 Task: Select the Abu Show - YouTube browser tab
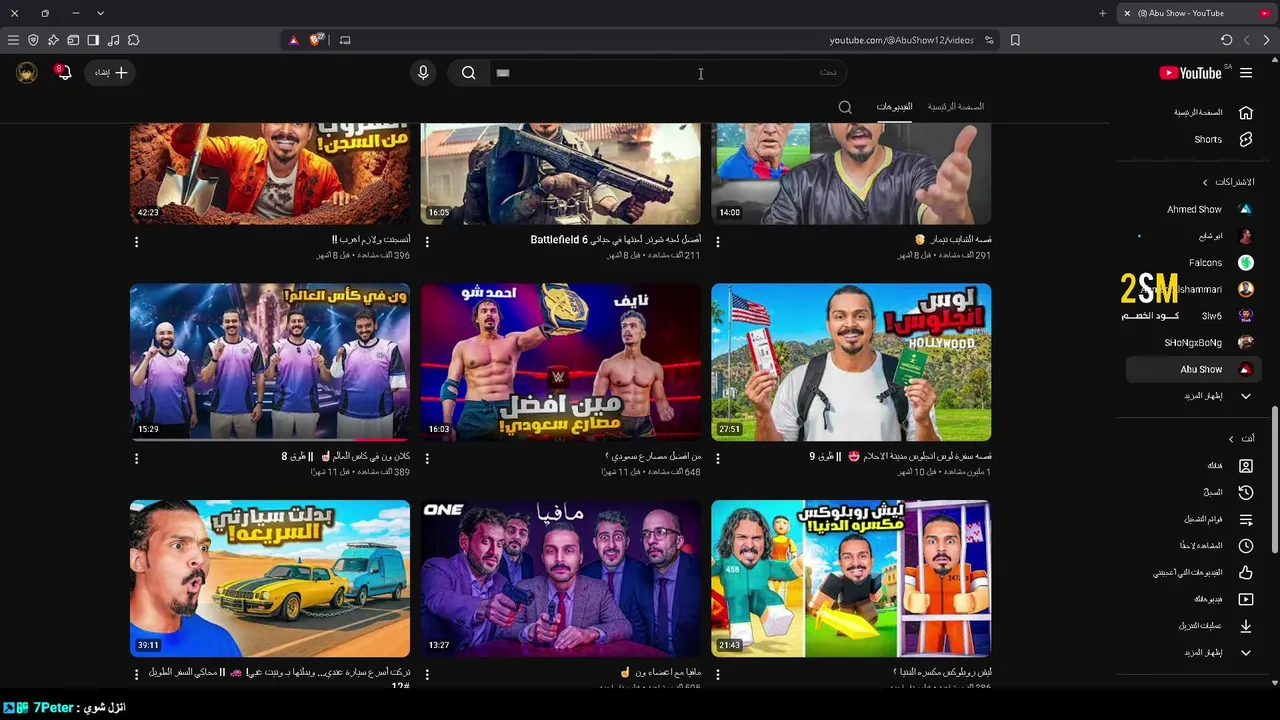pyautogui.click(x=1195, y=13)
